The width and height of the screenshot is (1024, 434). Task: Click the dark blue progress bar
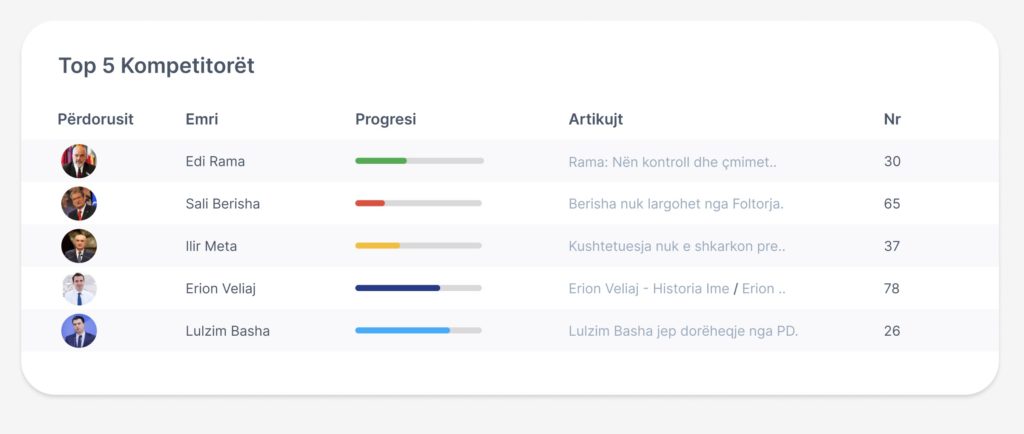[398, 289]
